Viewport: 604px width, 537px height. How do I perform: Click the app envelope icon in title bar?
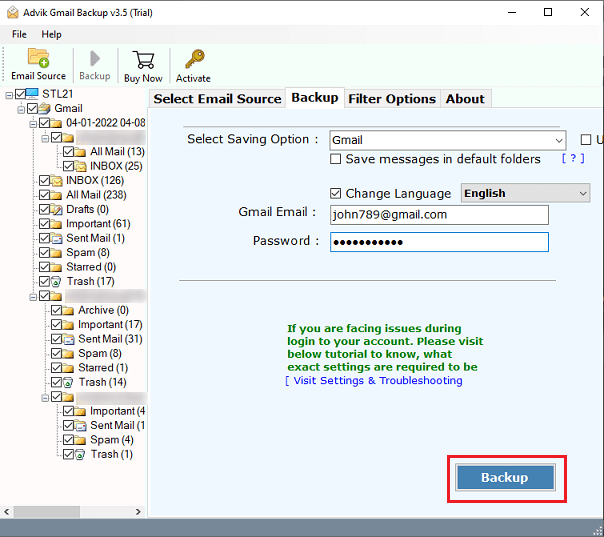coord(13,12)
